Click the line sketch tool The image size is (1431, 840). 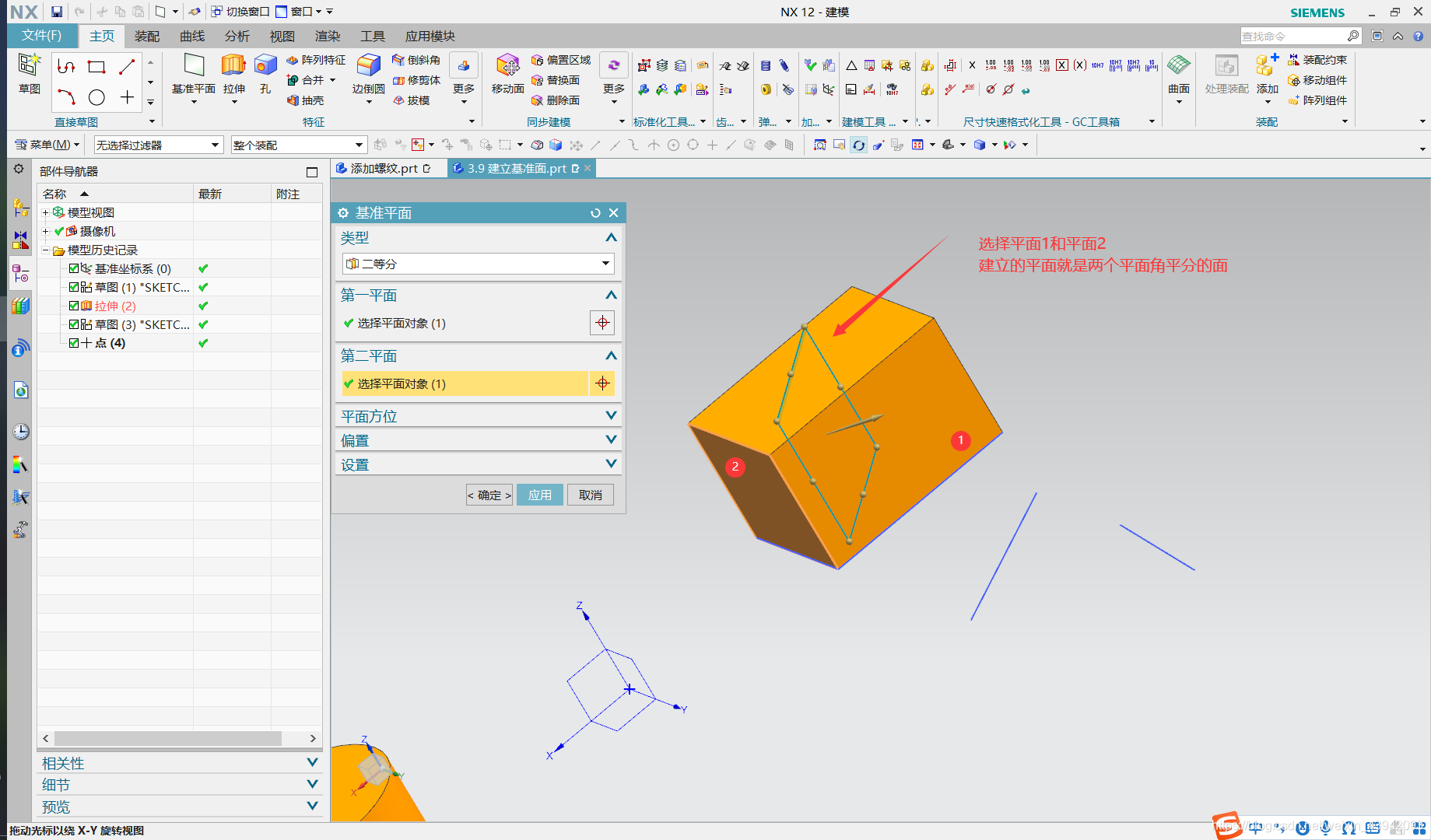click(127, 67)
